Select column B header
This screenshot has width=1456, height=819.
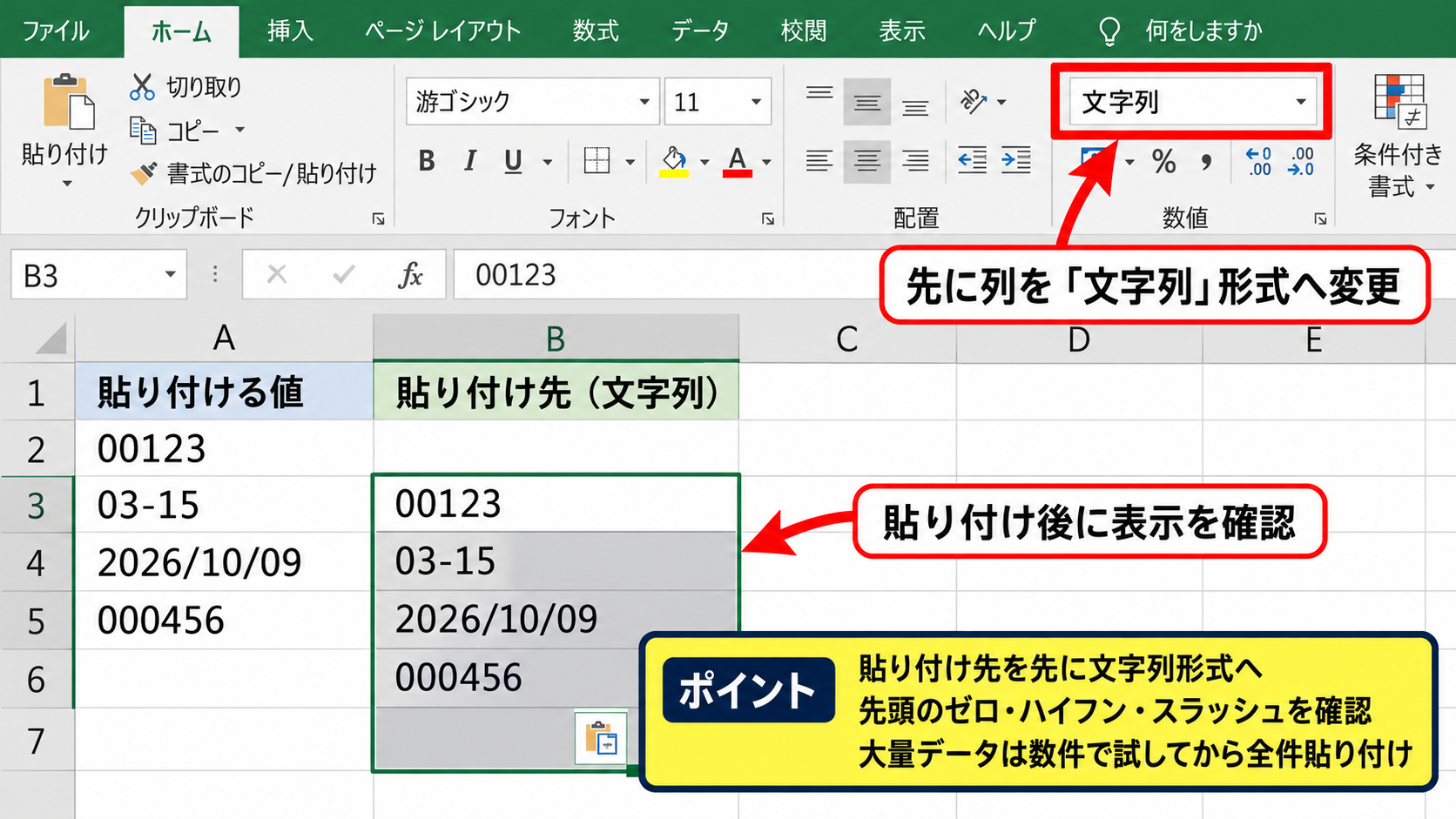556,338
